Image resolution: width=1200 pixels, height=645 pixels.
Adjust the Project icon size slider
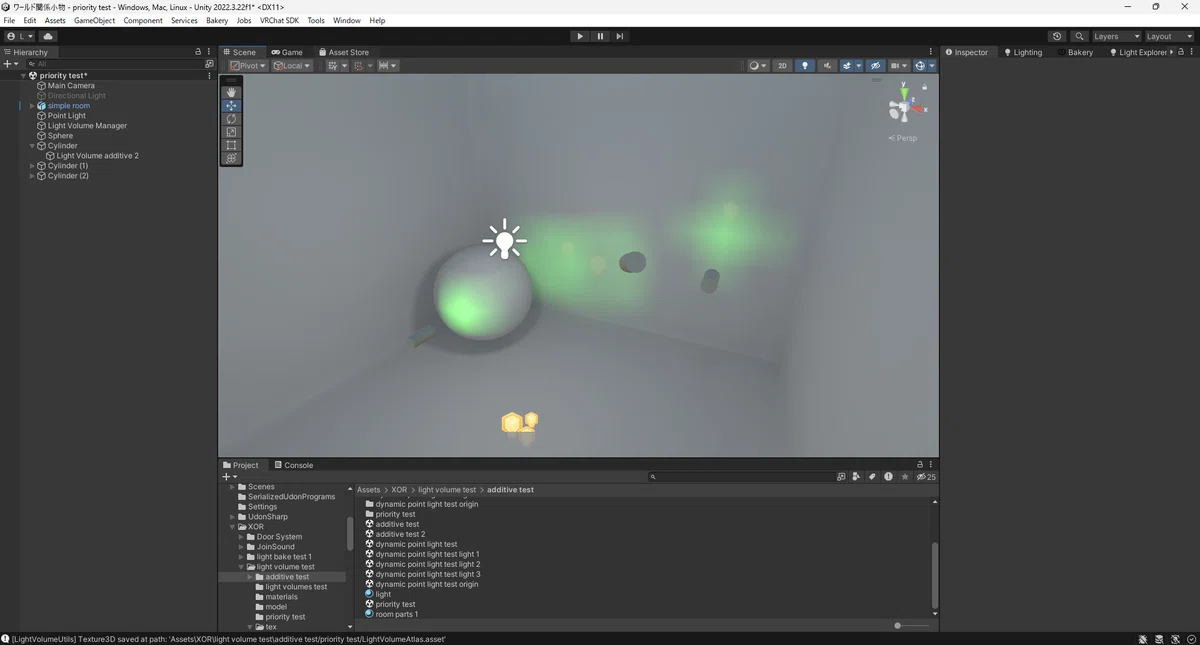(910, 626)
